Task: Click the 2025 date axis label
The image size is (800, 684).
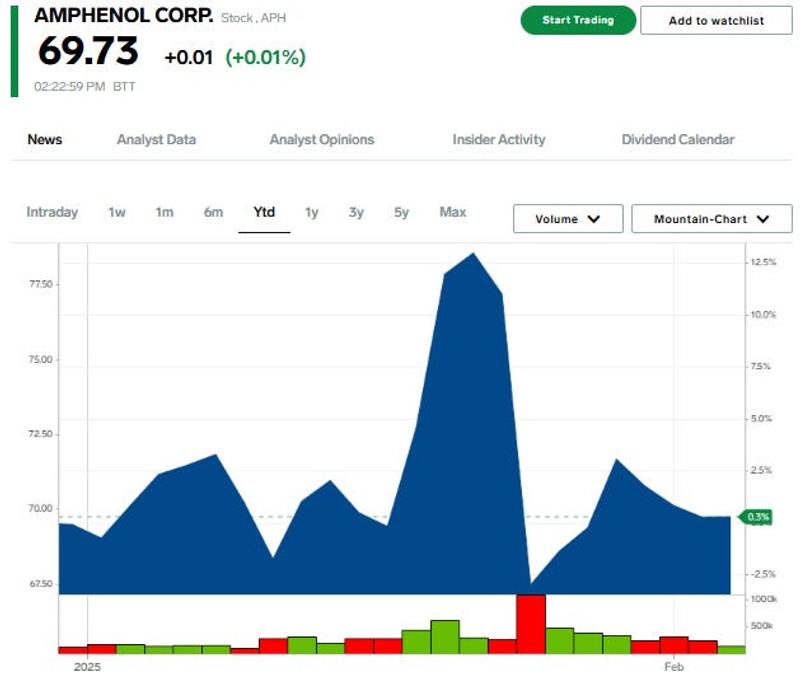Action: coord(87,667)
